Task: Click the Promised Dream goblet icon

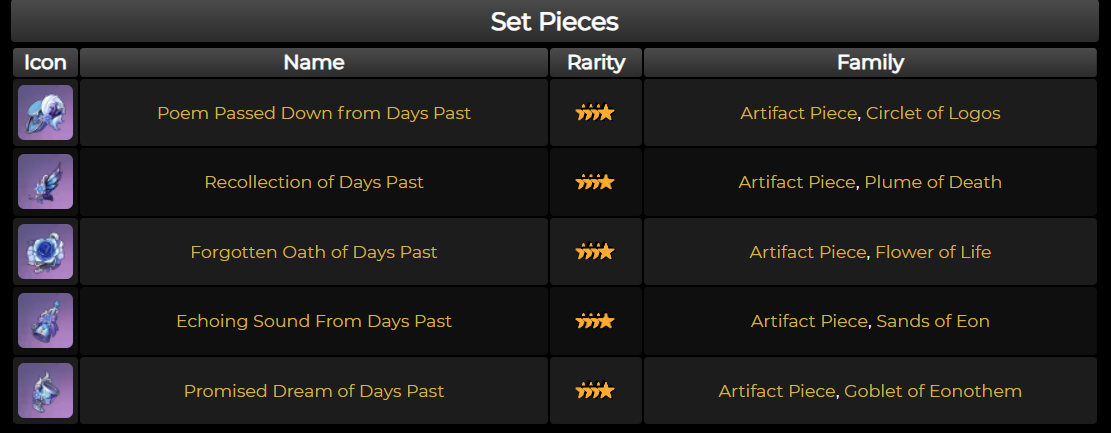Action: point(45,390)
